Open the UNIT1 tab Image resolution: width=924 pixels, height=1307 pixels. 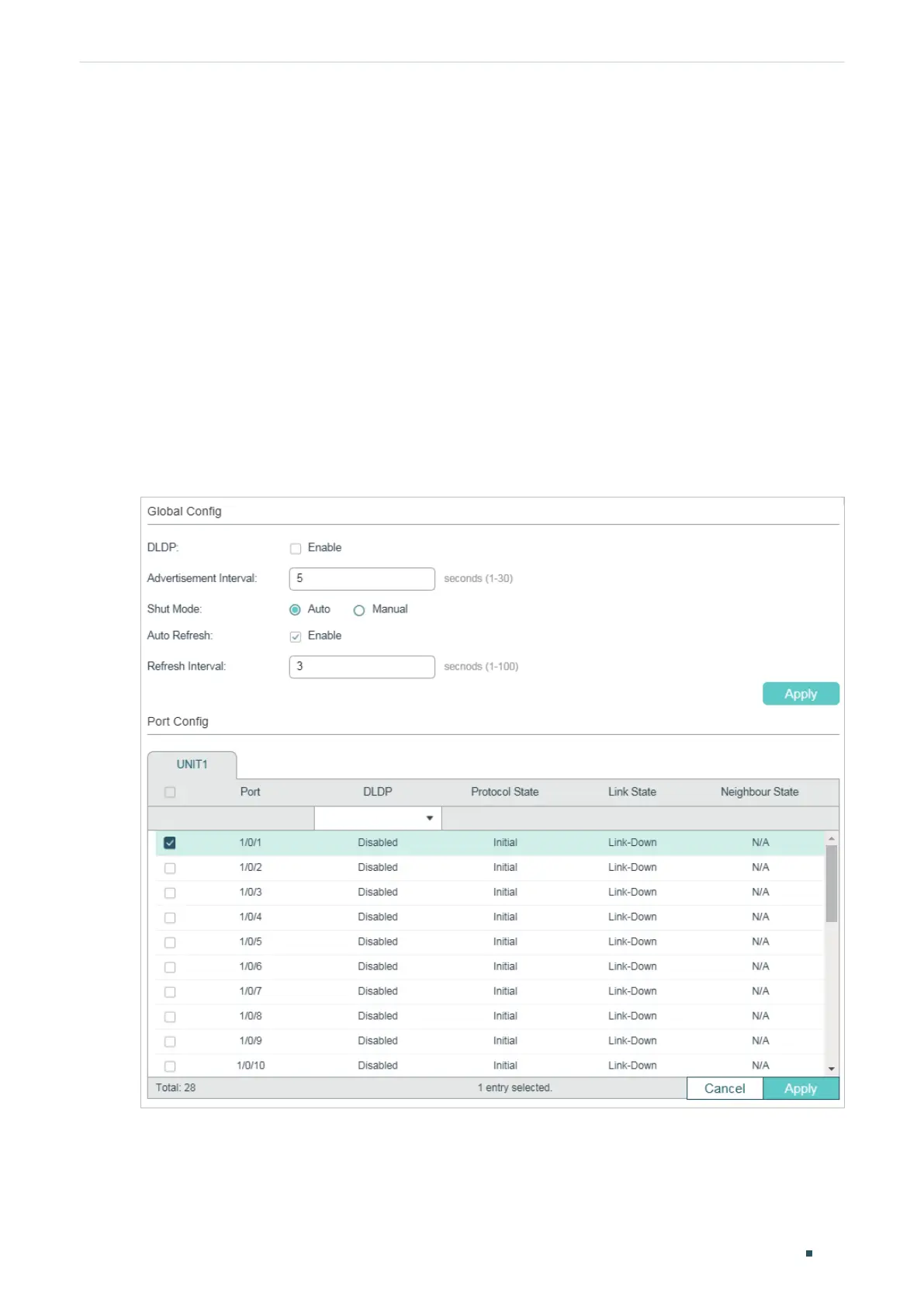(192, 764)
